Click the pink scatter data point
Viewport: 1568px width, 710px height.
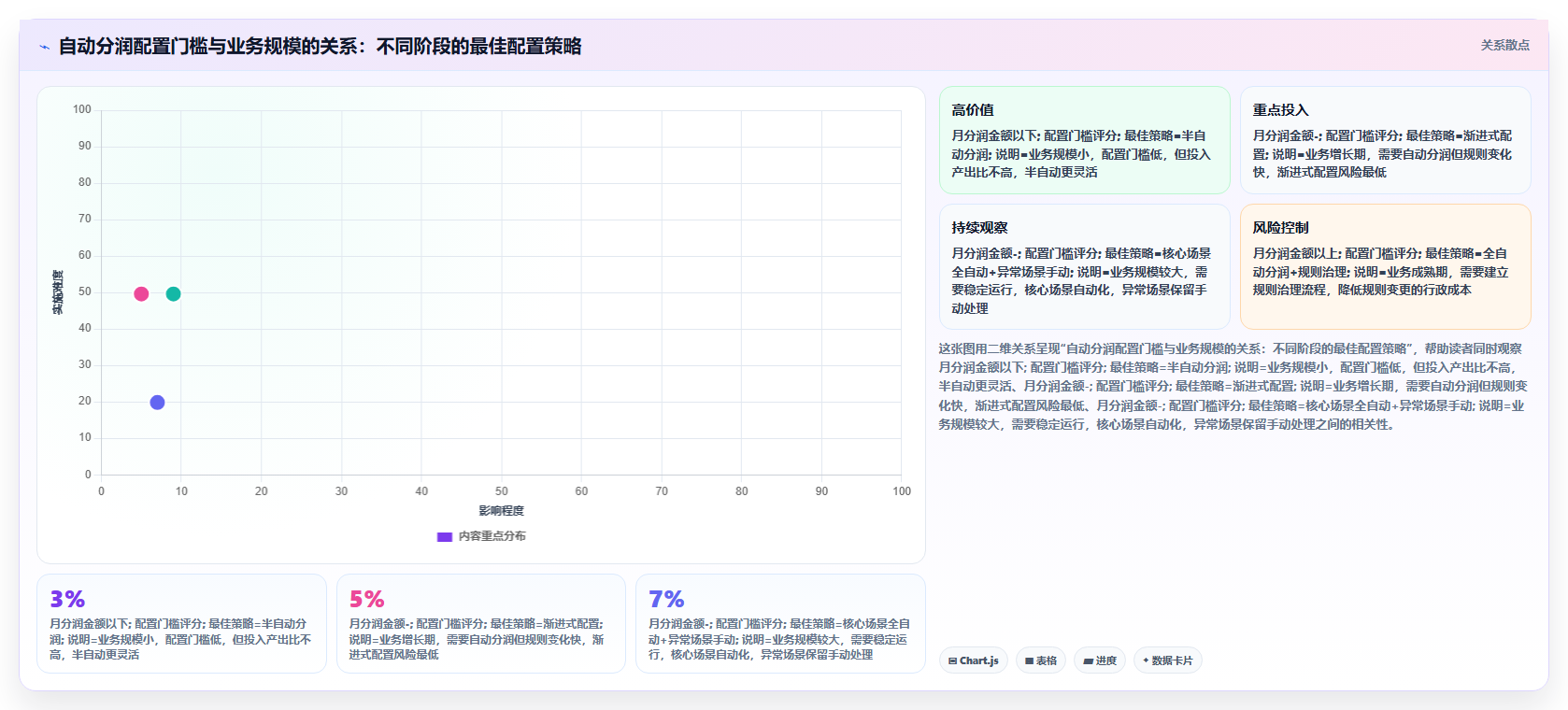tap(141, 293)
